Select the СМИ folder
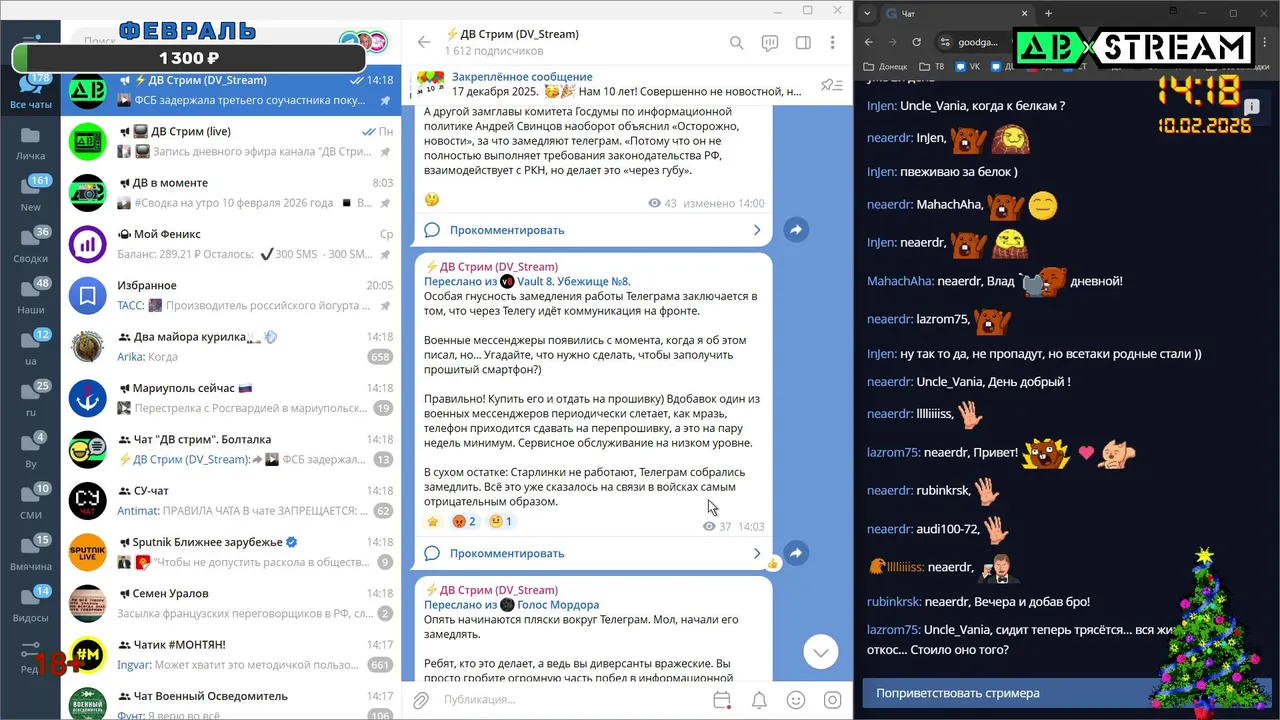This screenshot has width=1280, height=720. point(31,502)
